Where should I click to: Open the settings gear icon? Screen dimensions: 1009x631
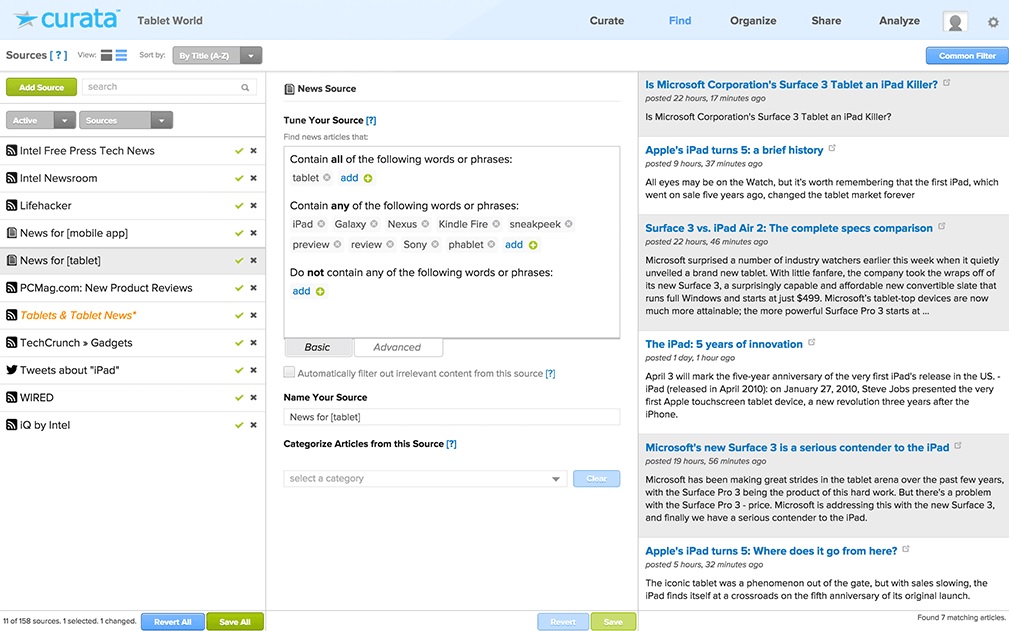[993, 22]
